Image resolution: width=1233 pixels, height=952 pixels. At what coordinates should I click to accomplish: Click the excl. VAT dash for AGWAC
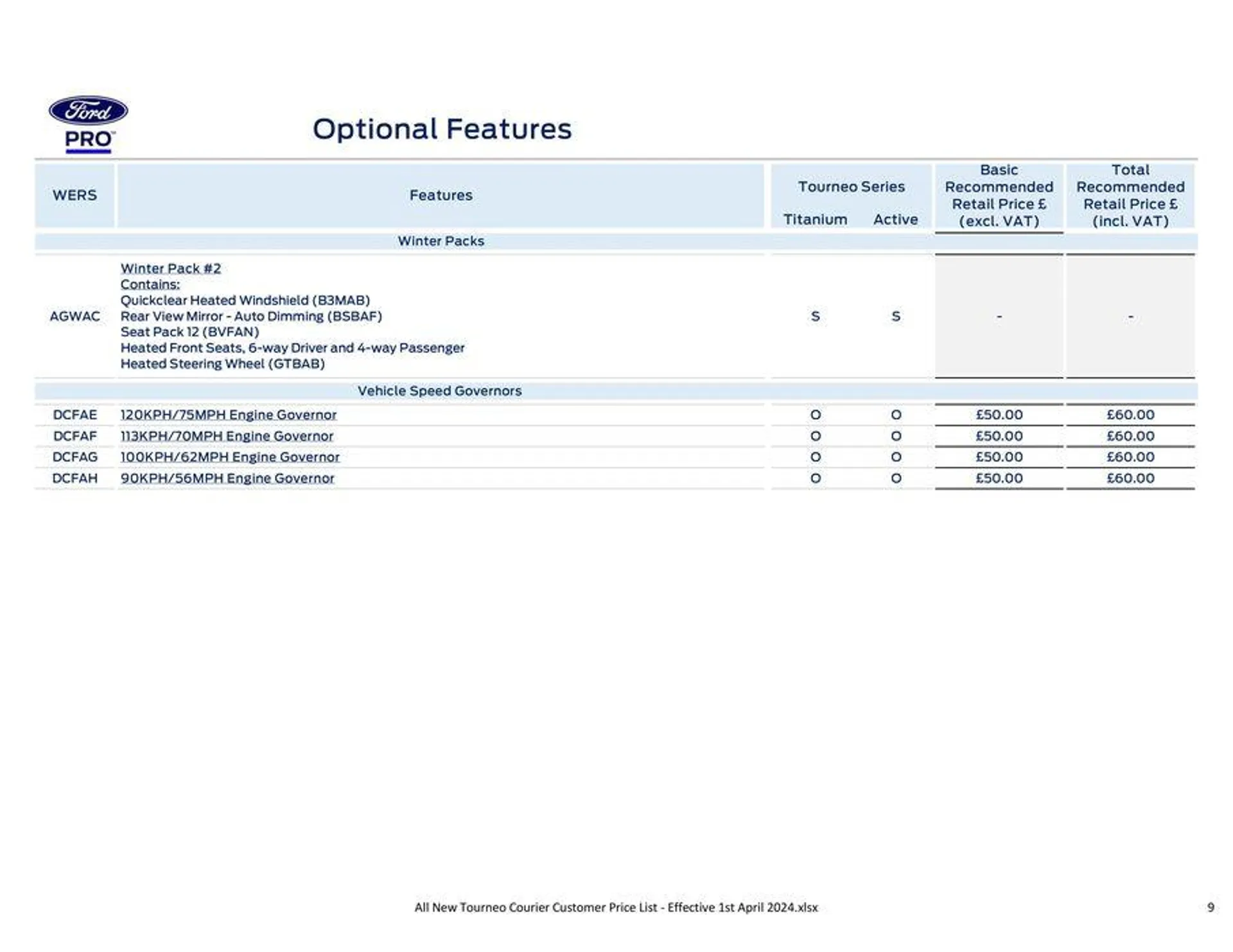pyautogui.click(x=999, y=316)
